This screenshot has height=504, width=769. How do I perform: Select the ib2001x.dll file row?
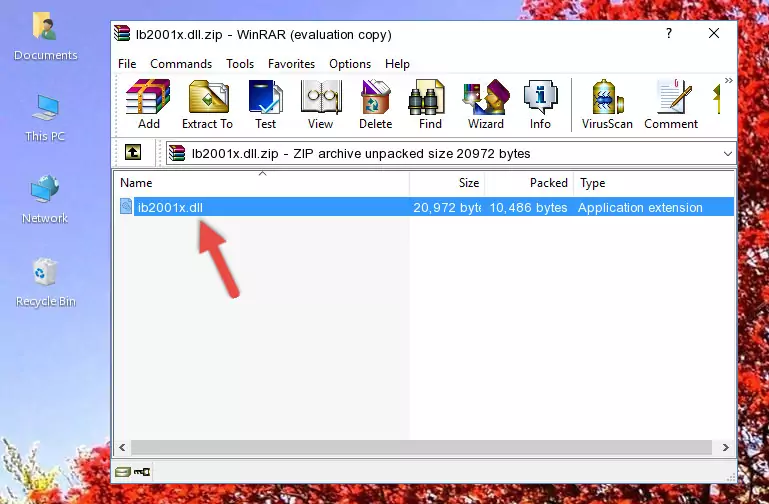pos(425,207)
